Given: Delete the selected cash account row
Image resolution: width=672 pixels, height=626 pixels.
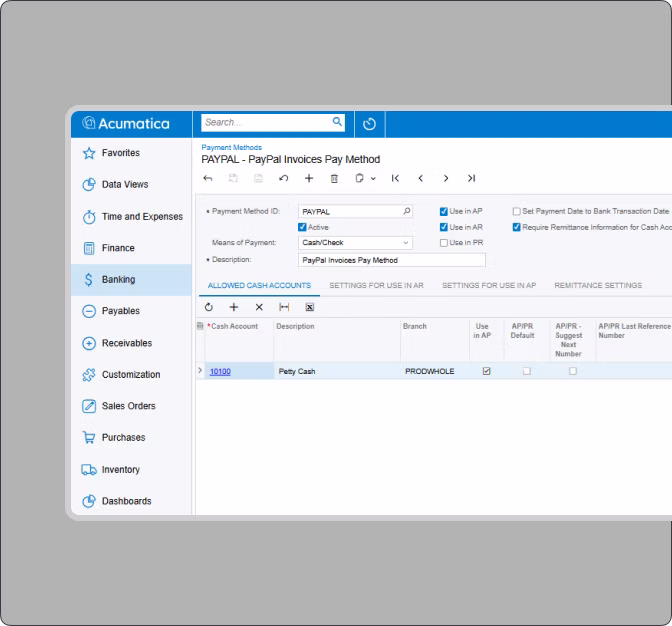Looking at the screenshot, I should pyautogui.click(x=259, y=307).
